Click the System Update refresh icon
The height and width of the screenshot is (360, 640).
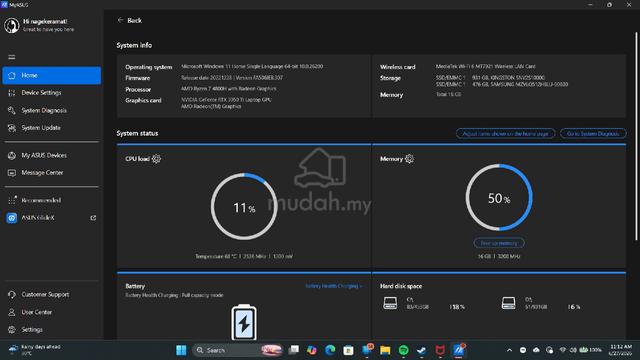click(12, 128)
